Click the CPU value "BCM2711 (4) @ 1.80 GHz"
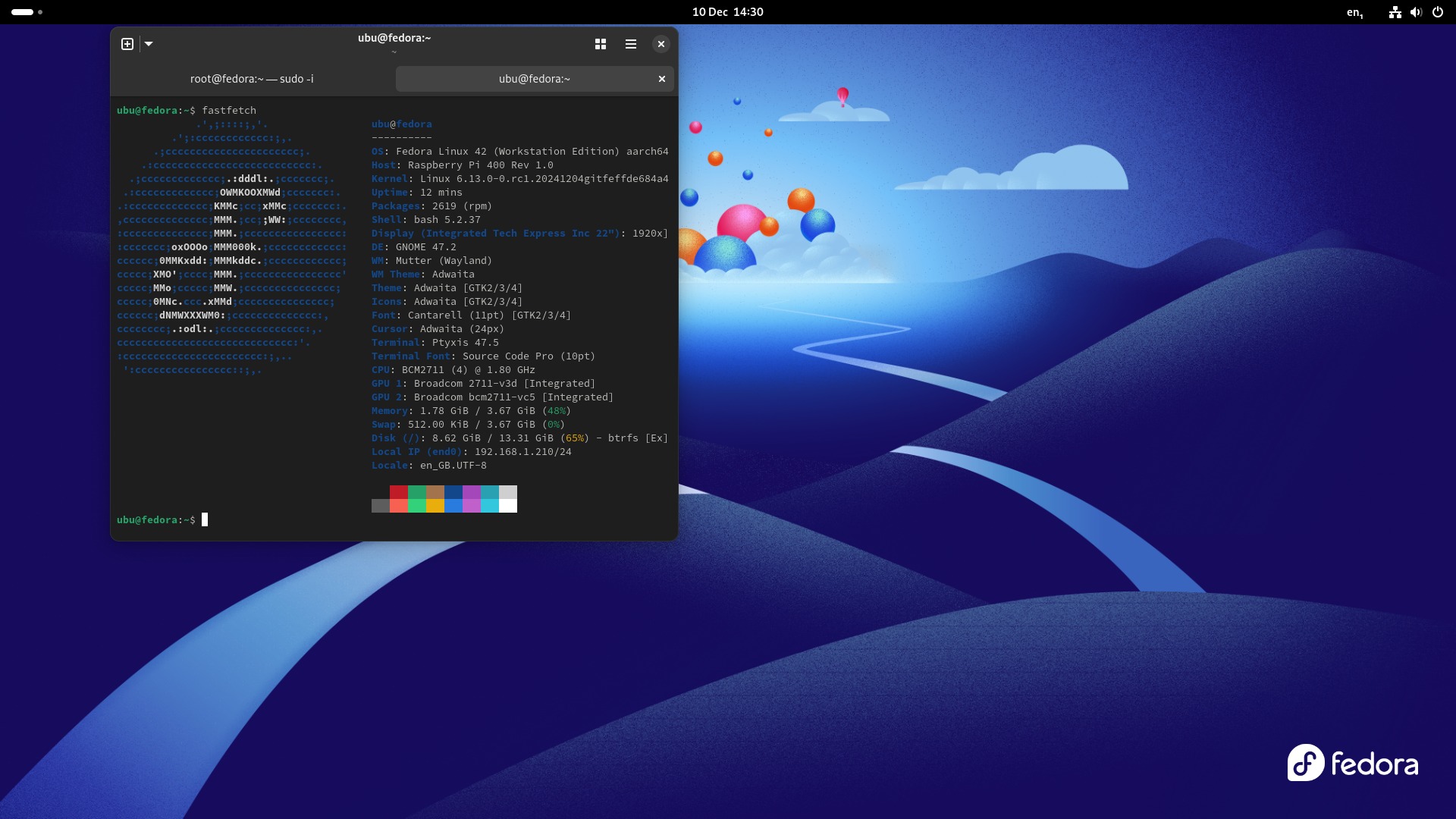The width and height of the screenshot is (1456, 819). (x=469, y=370)
